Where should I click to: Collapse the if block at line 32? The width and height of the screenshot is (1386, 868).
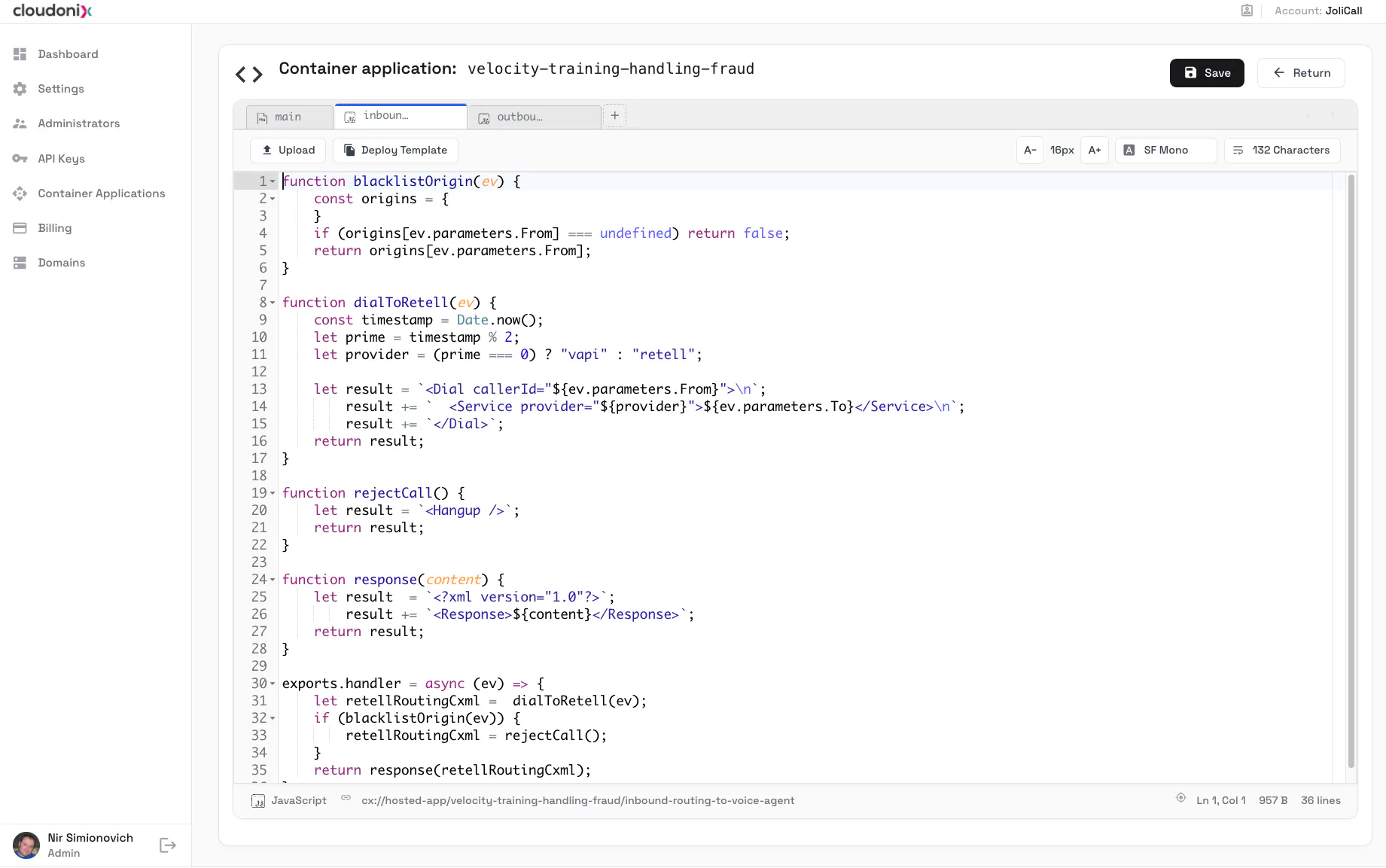[273, 718]
